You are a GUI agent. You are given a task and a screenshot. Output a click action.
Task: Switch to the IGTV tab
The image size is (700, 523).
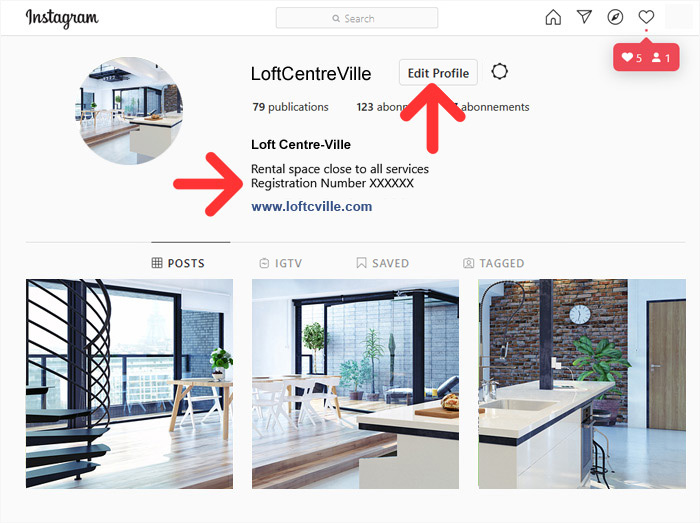[281, 263]
